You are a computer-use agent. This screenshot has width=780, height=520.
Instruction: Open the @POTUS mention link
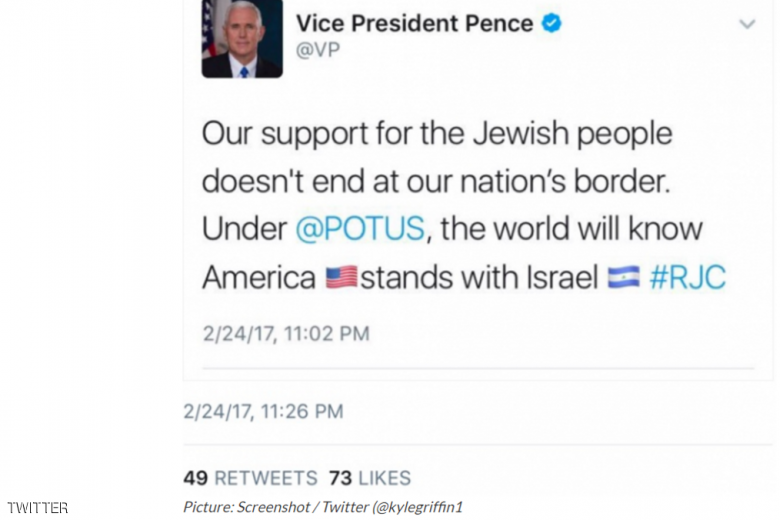(x=360, y=229)
